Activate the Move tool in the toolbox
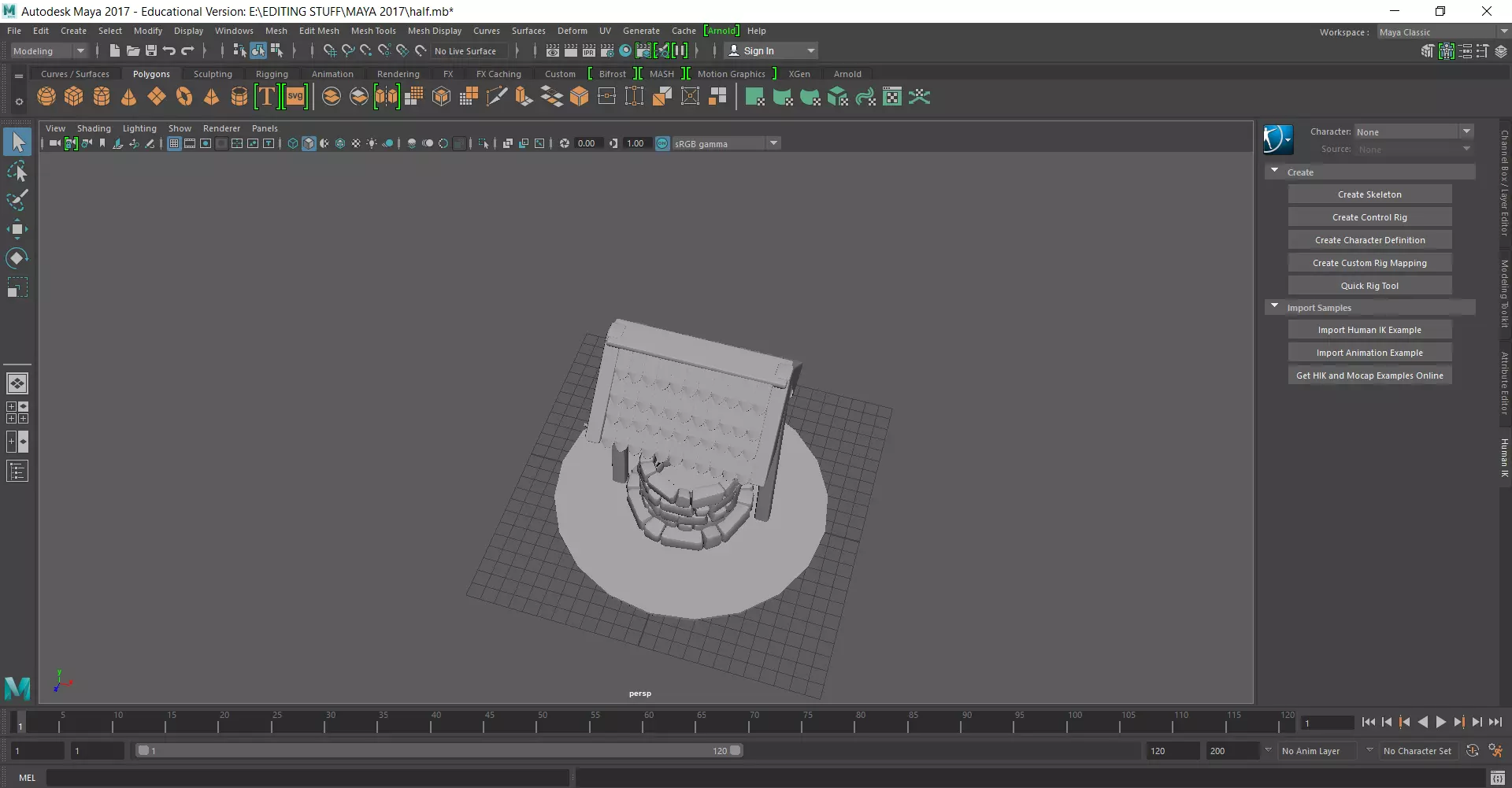 click(17, 230)
